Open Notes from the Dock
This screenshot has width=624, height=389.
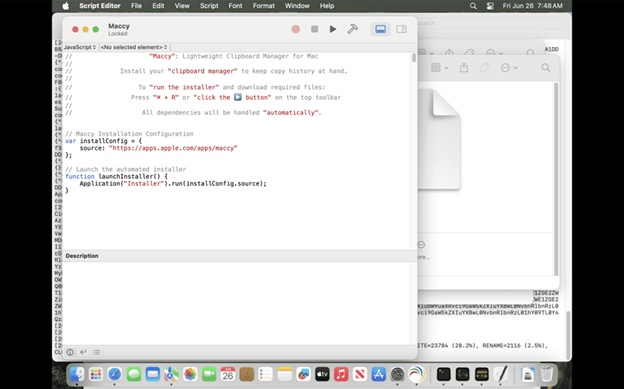tap(285, 374)
